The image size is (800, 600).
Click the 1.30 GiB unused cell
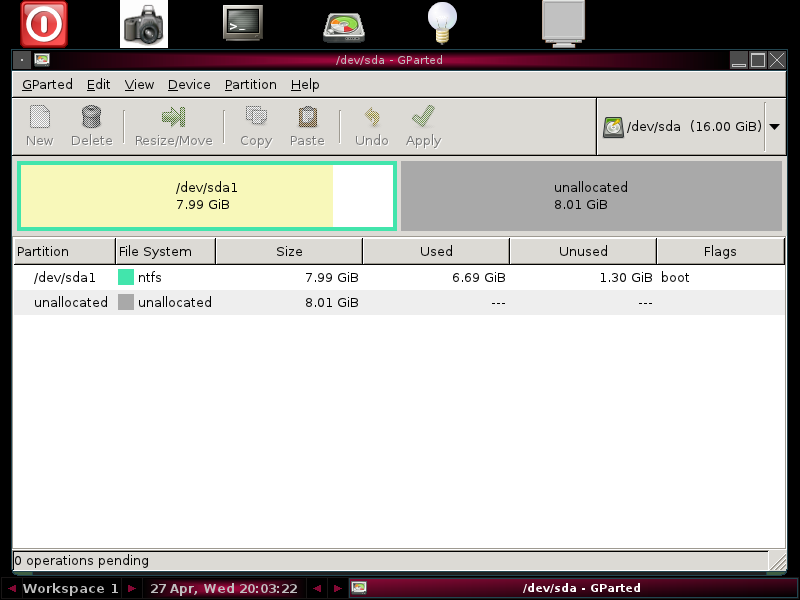626,277
